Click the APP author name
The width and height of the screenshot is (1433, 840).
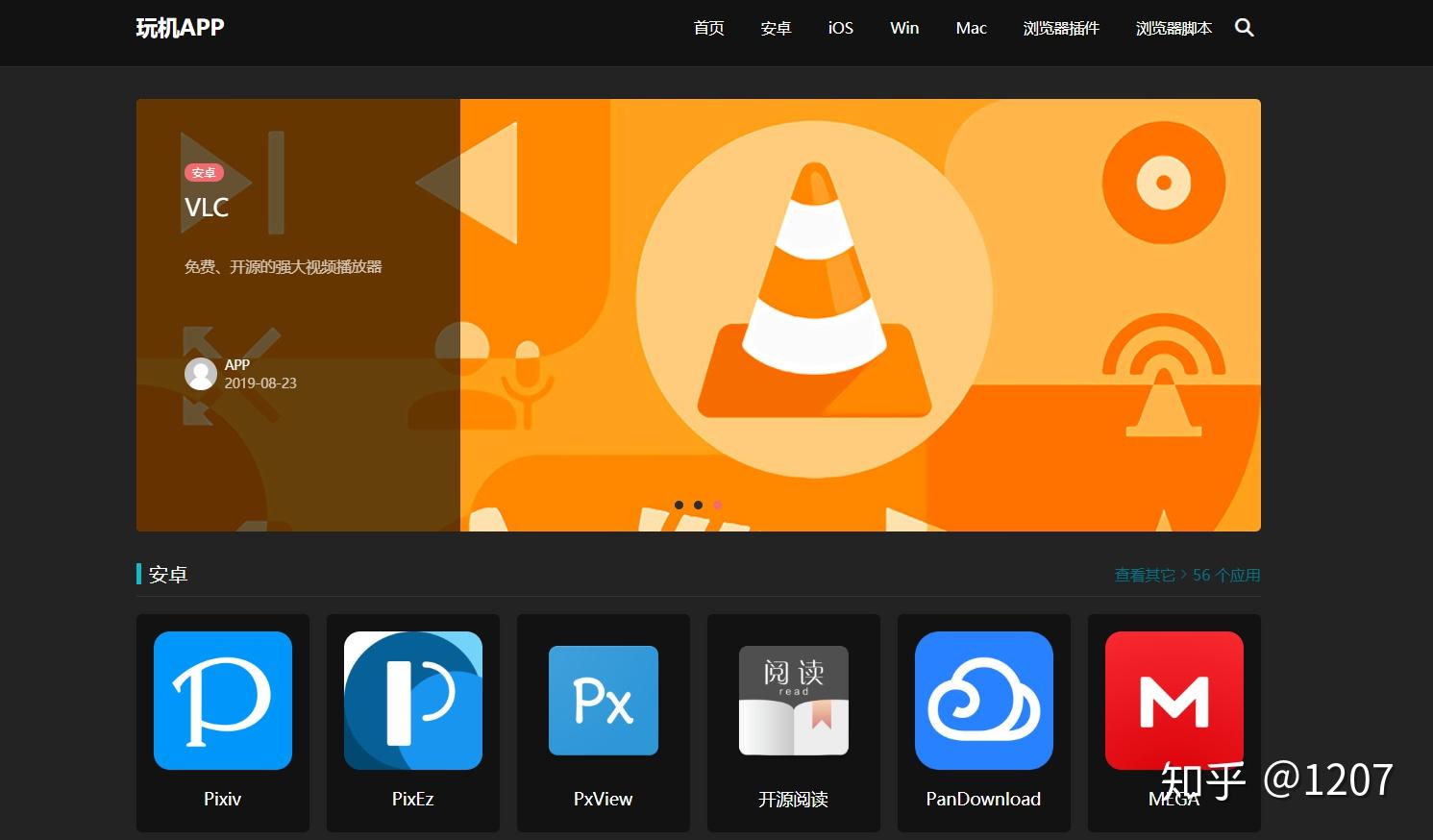237,364
